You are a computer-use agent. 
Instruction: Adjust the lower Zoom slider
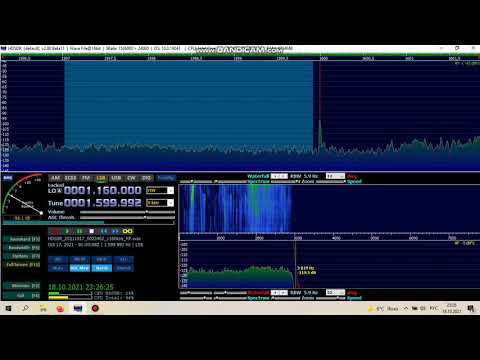(287, 298)
